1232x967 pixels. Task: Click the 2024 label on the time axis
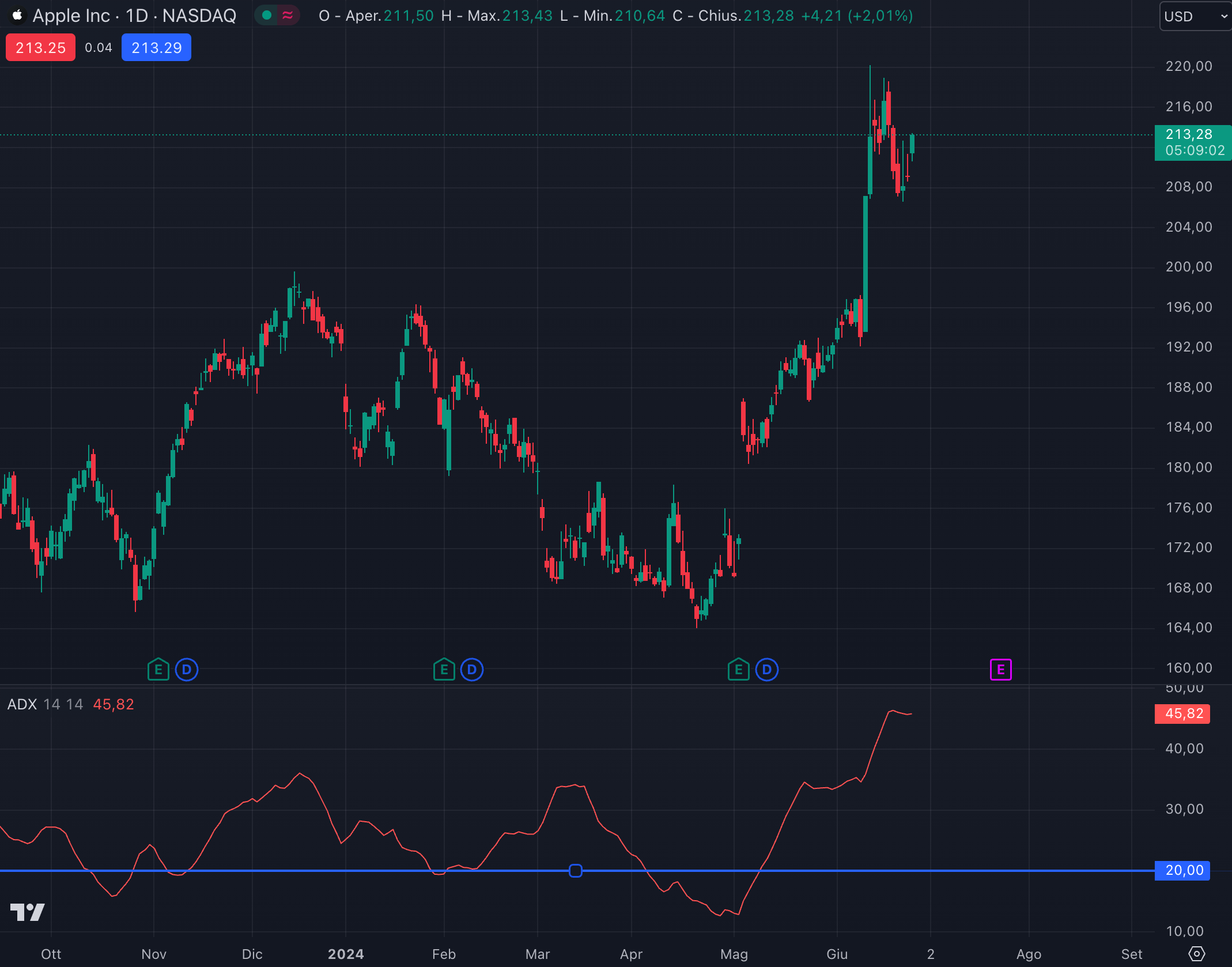[346, 954]
